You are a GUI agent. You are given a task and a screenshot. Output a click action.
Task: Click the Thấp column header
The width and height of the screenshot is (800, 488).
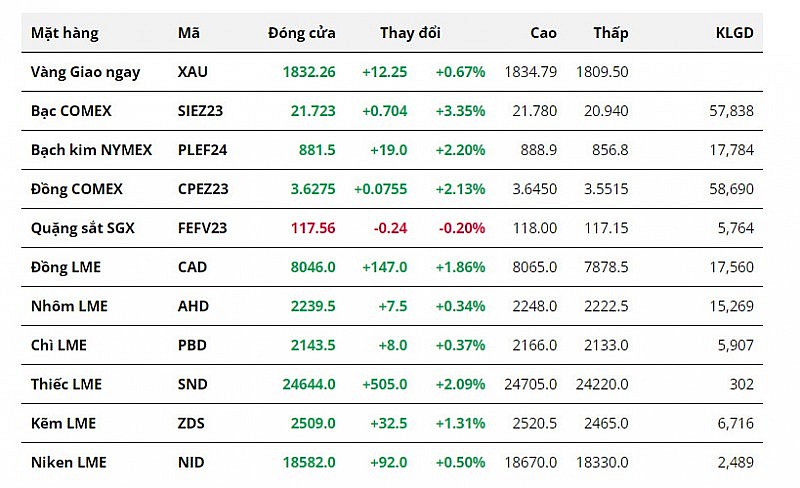pos(610,33)
